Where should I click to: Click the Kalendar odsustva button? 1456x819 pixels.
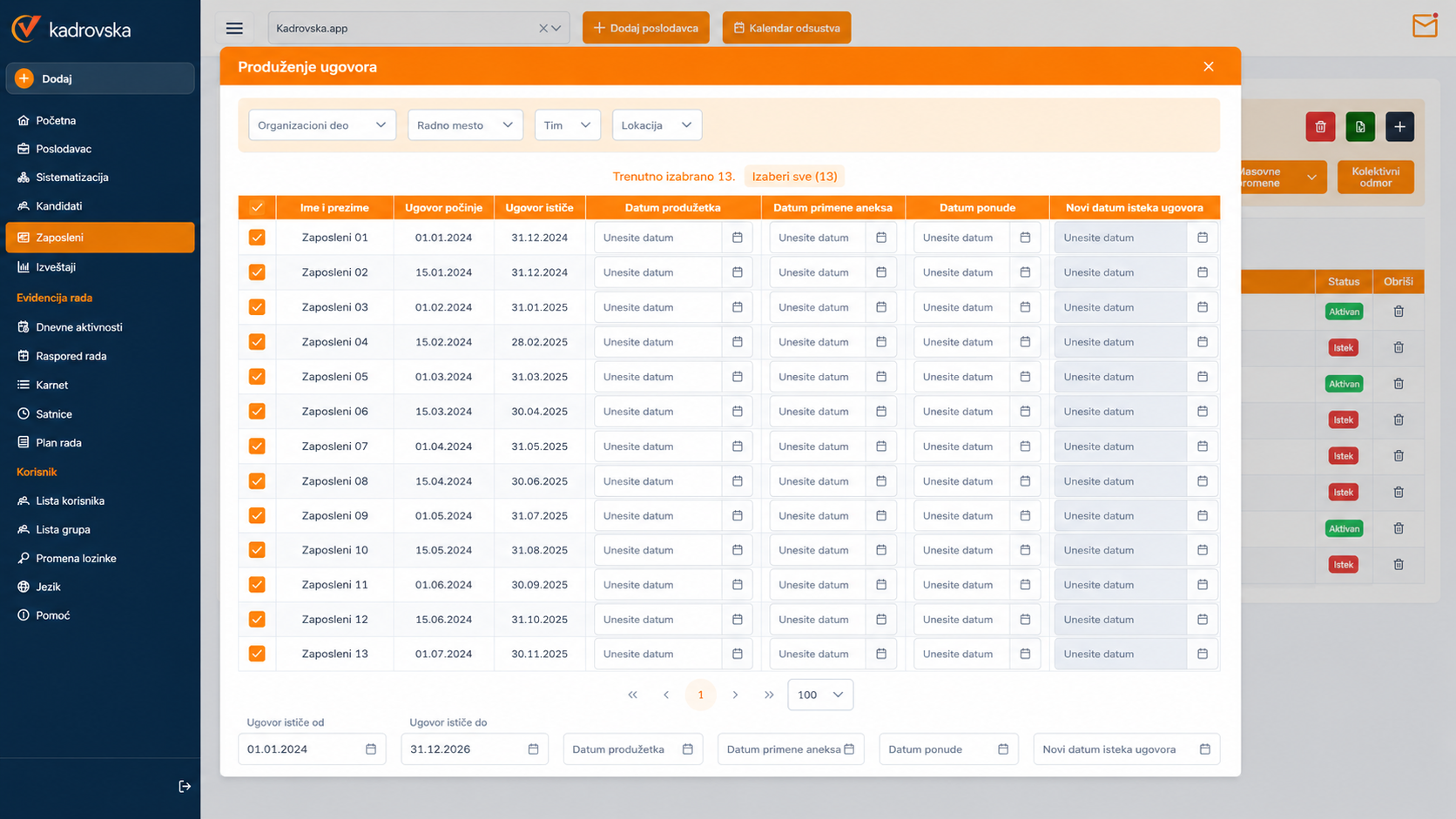[x=786, y=28]
